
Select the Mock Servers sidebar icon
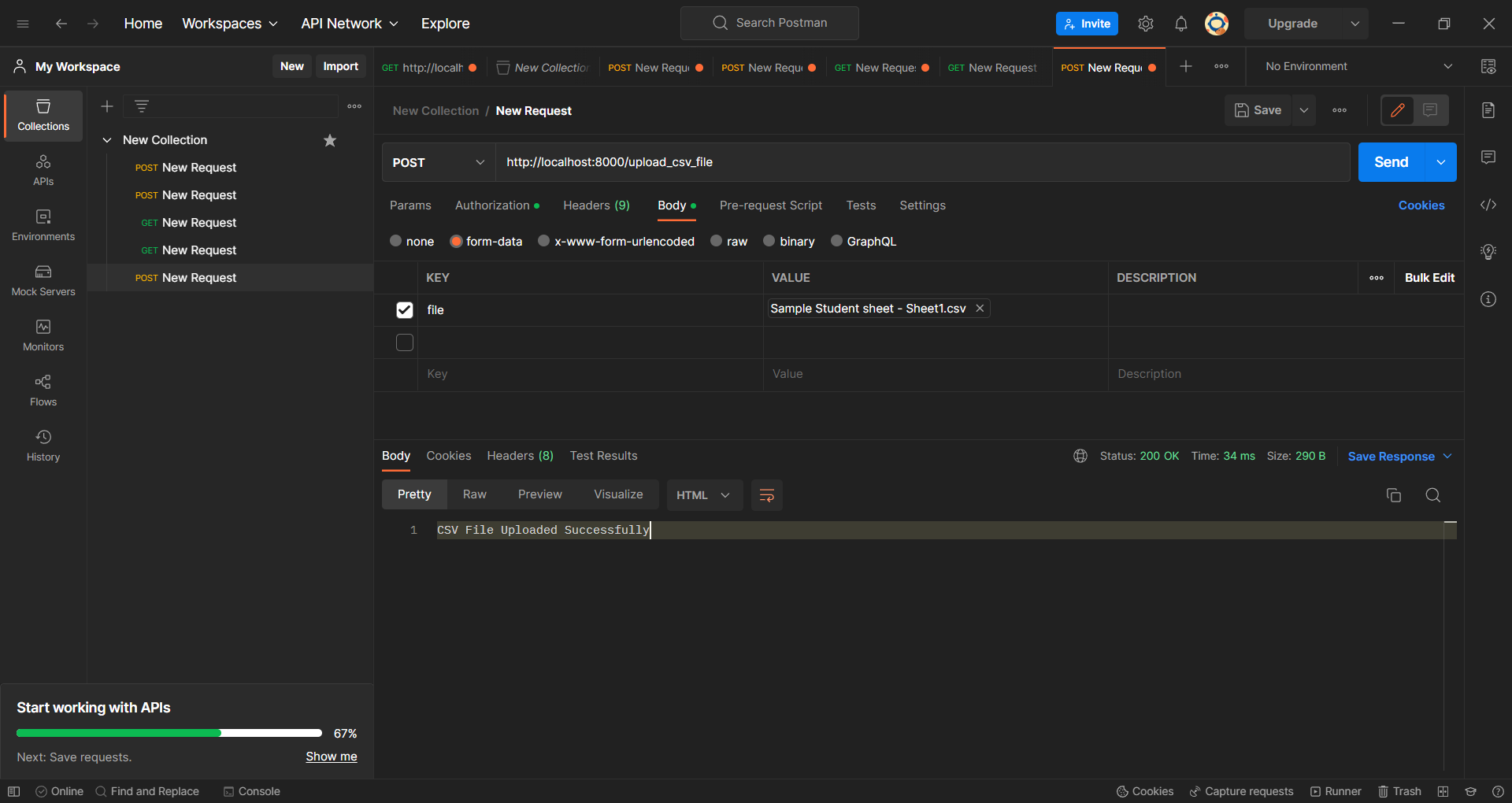[43, 281]
